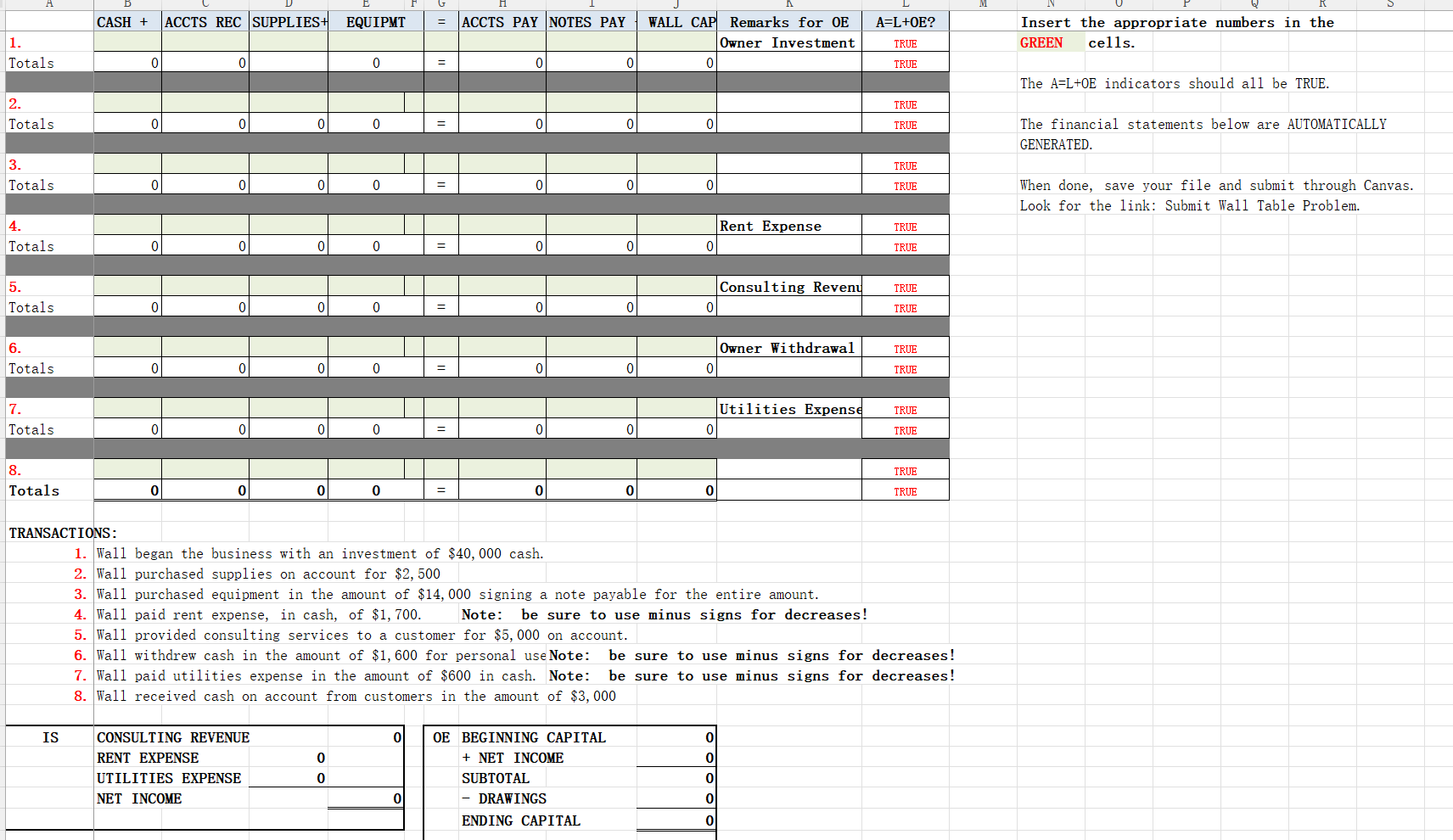
Task: Select the ACCTS REC column header
Action: point(203,22)
